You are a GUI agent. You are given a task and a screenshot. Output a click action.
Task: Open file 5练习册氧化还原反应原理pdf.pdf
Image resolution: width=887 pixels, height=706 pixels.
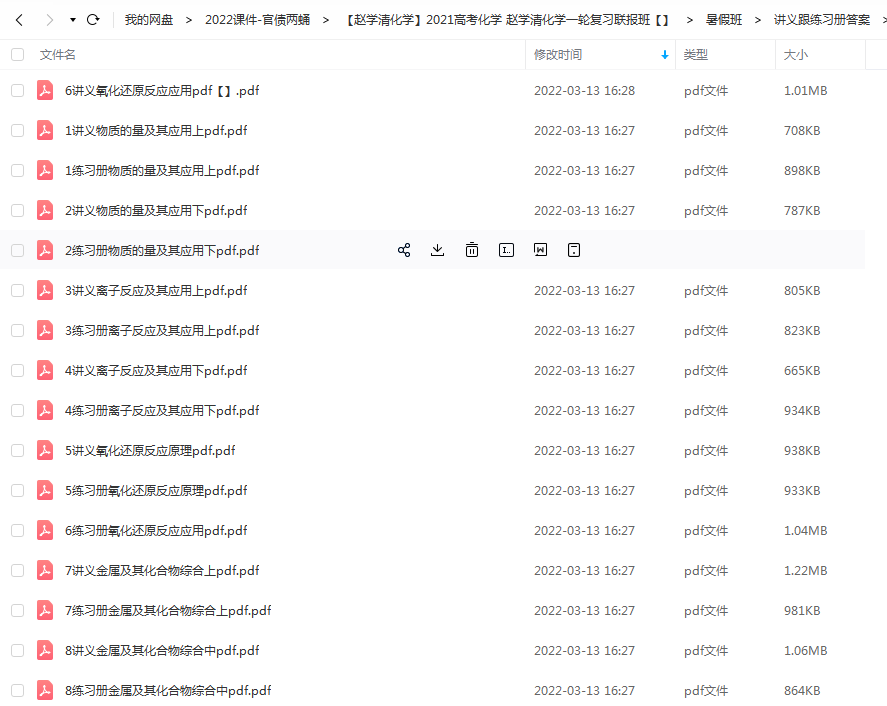156,490
